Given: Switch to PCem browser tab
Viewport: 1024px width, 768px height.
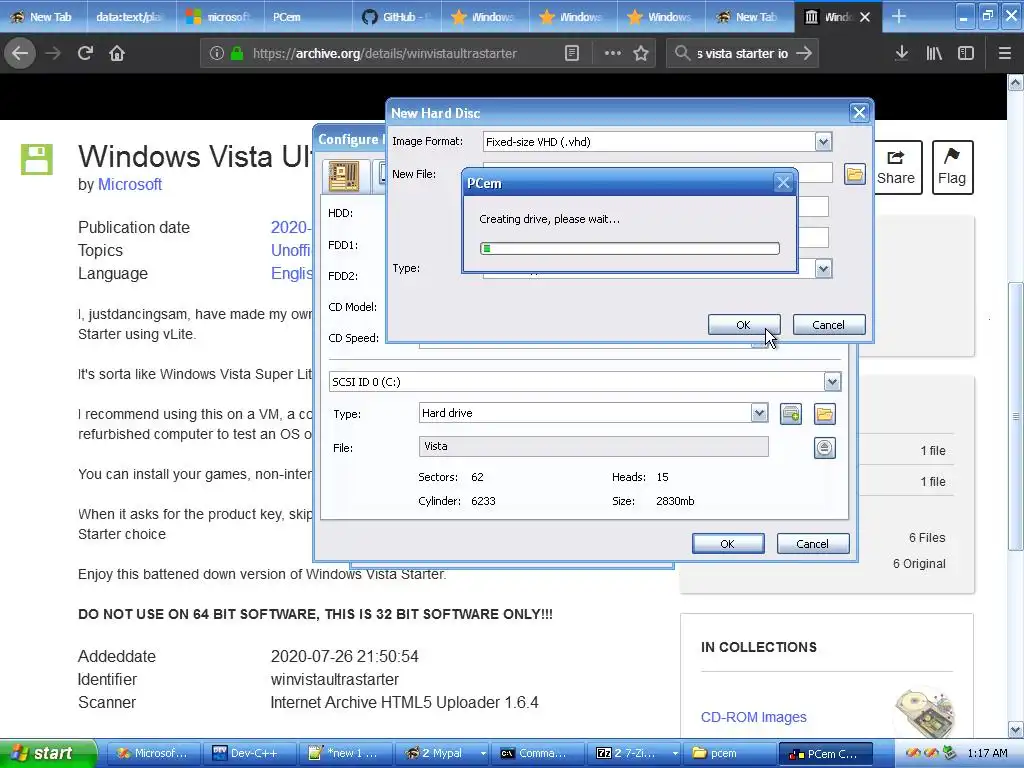Looking at the screenshot, I should (309, 17).
